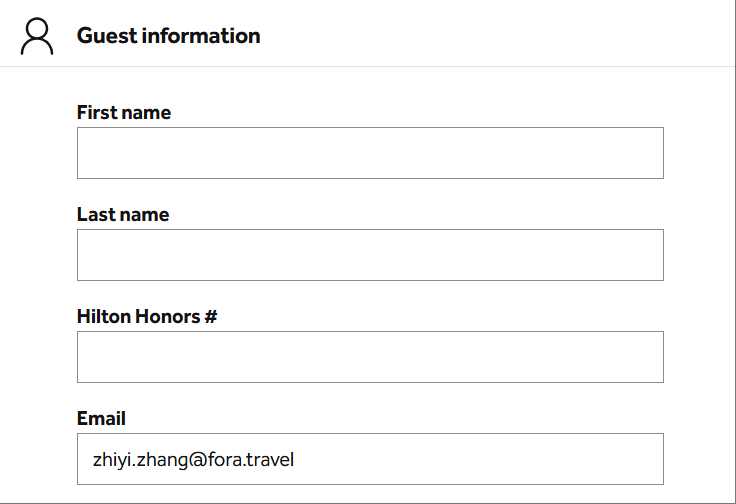Viewport: 736px width, 504px height.
Task: Click the Email label
Action: coord(101,419)
